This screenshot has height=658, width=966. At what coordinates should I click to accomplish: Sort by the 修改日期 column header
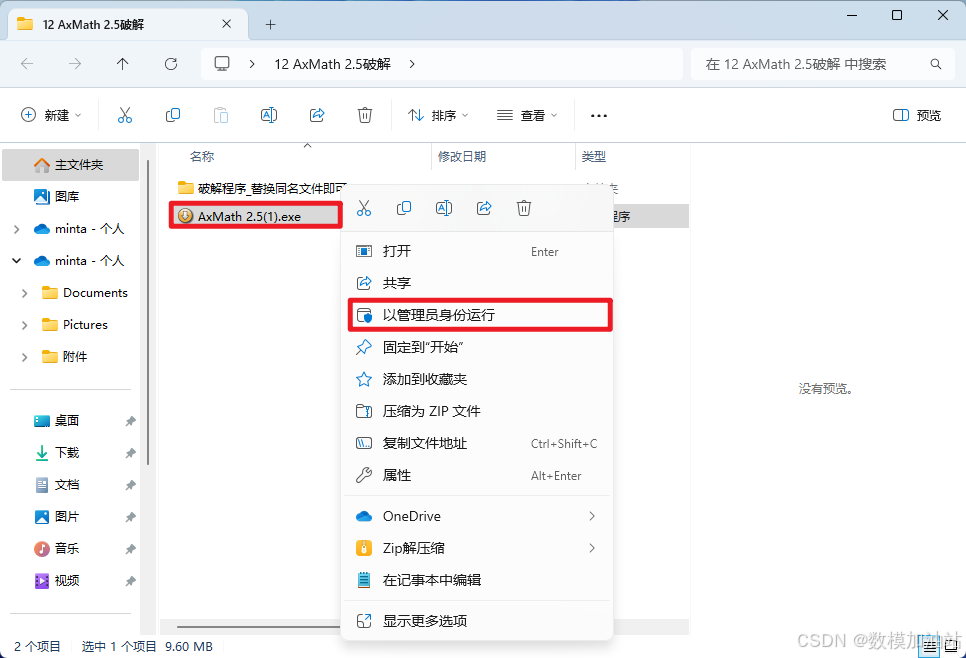[462, 156]
